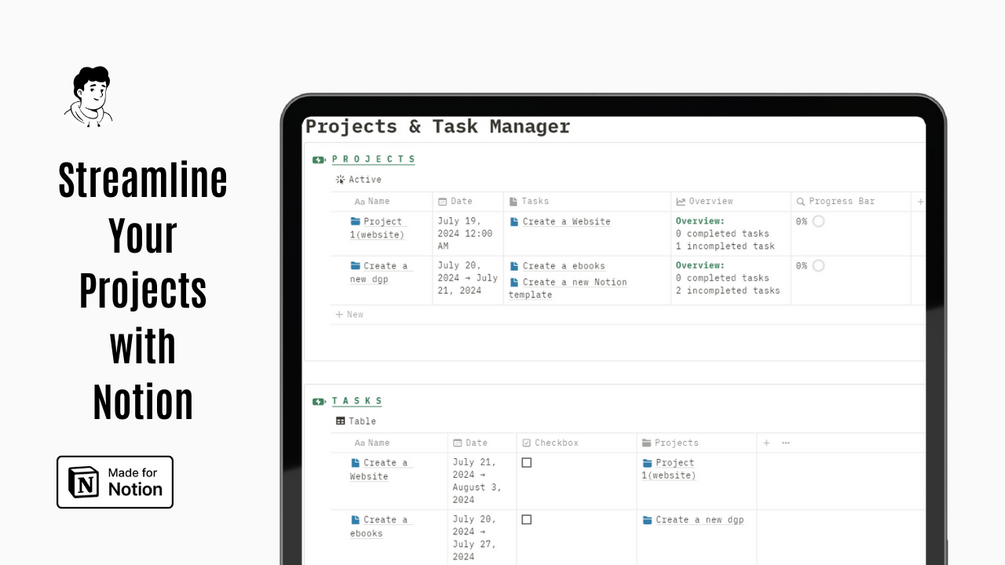Open Create a new Notion template task
Image resolution: width=1005 pixels, height=565 pixels.
tap(568, 288)
